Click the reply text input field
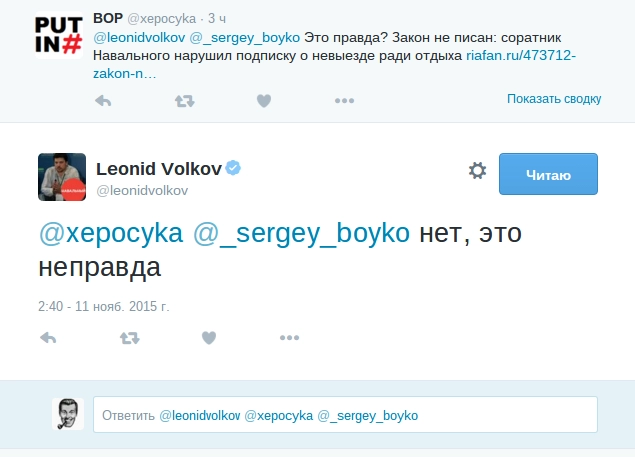 [344, 415]
